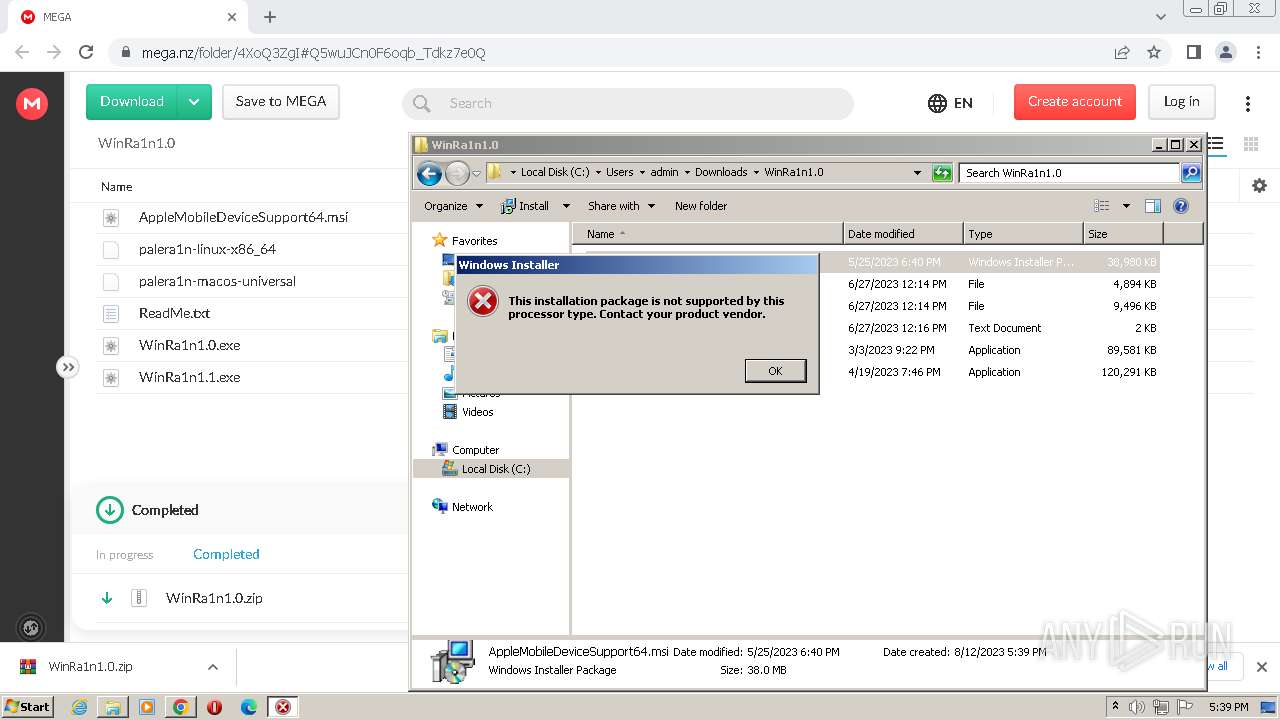Open the Organize dropdown in Explorer

tap(453, 206)
